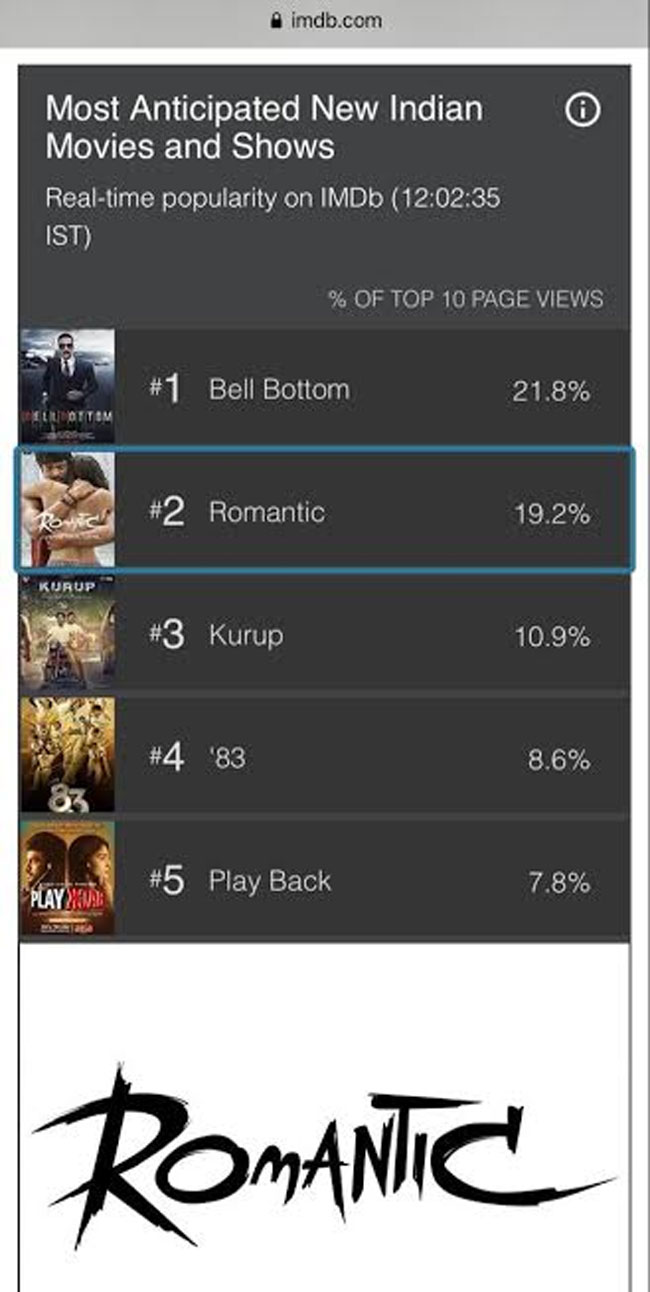Open the Play Back title link
This screenshot has height=1292, width=650.
(269, 881)
